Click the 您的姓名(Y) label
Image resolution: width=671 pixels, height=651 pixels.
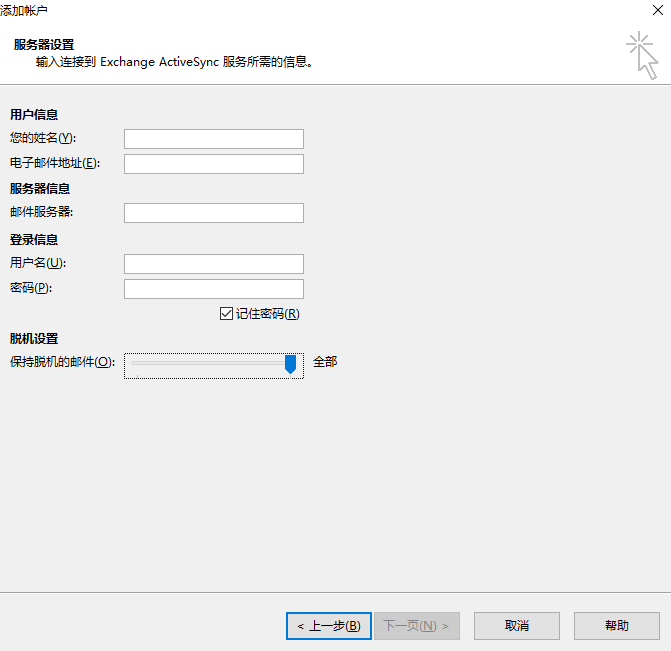[42, 138]
